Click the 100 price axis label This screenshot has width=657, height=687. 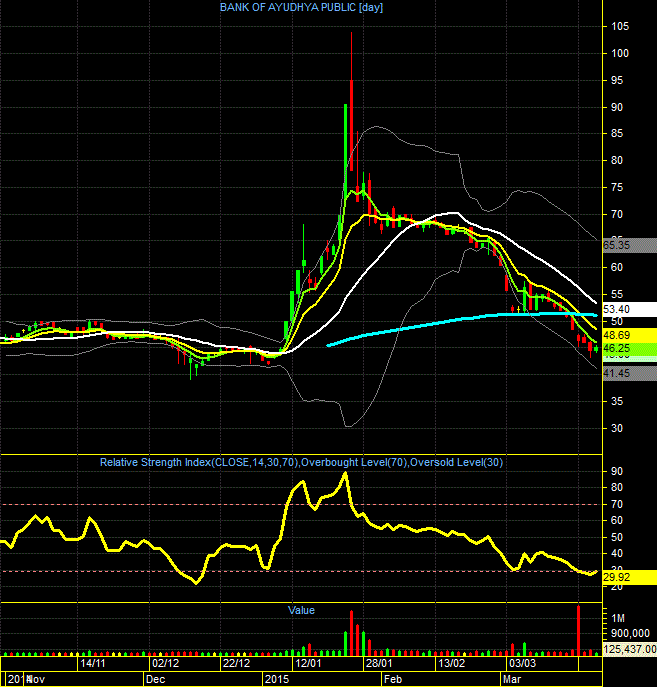click(620, 53)
